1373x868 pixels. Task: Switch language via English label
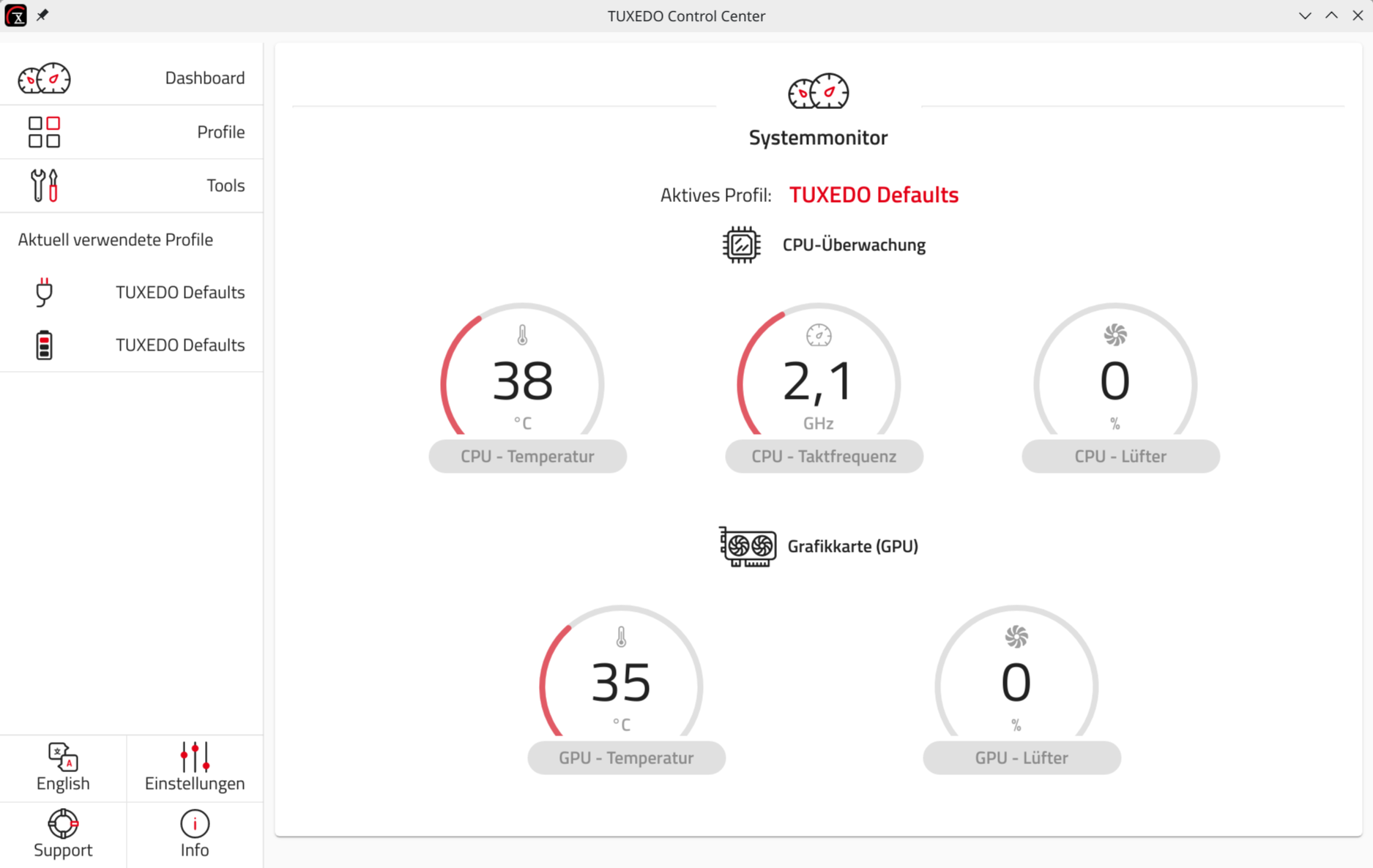(63, 783)
